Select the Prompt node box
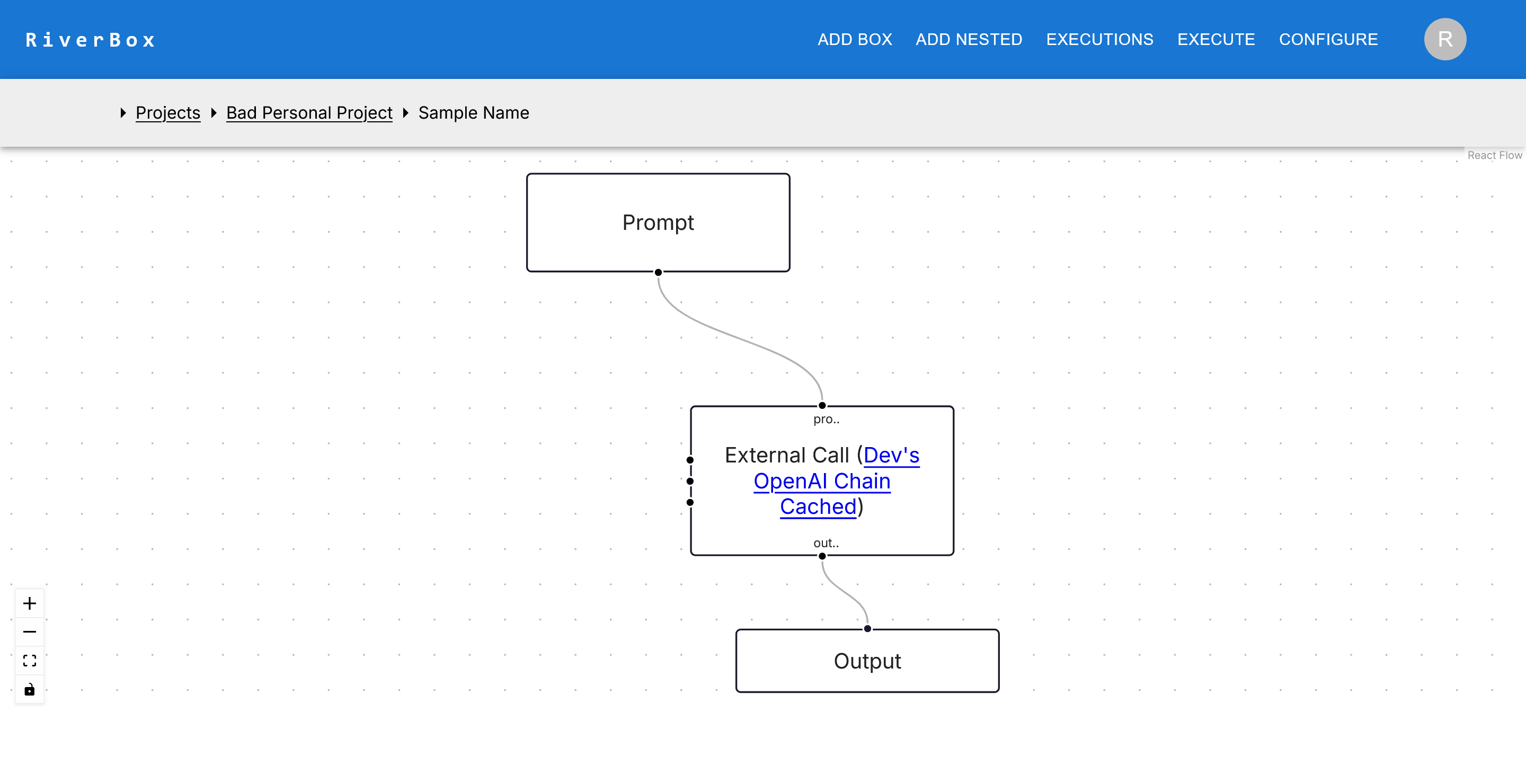The height and width of the screenshot is (784, 1526). click(658, 222)
